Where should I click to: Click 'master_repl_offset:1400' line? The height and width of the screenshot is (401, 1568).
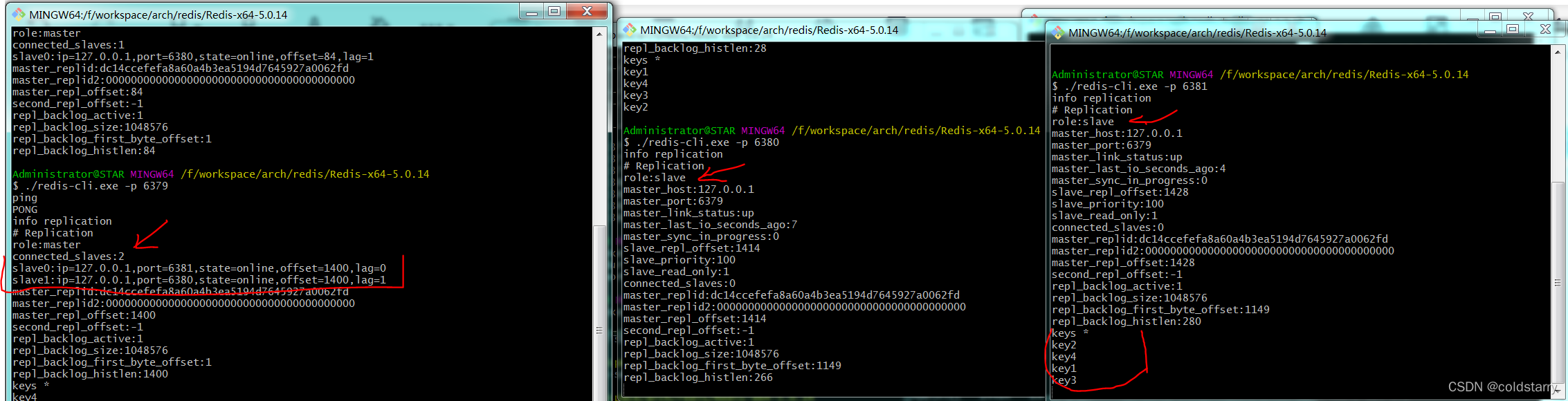click(84, 315)
